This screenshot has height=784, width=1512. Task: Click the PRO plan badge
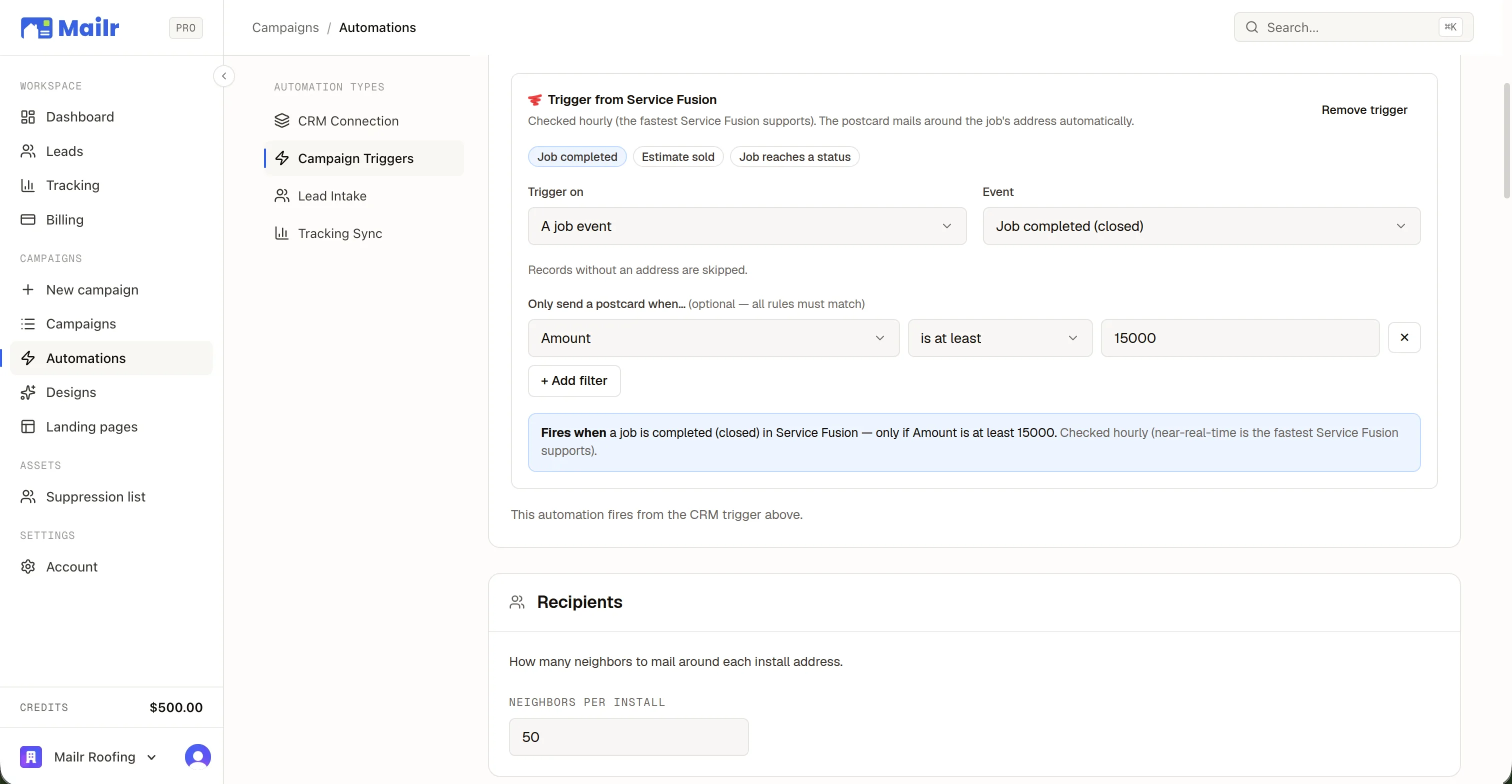click(x=185, y=27)
